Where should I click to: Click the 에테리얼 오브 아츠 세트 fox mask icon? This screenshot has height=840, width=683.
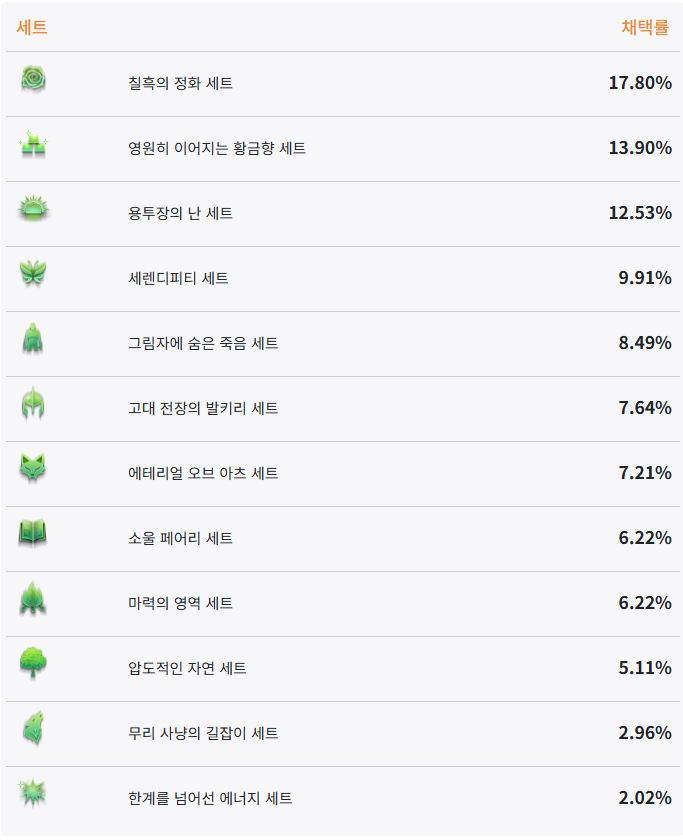33,469
